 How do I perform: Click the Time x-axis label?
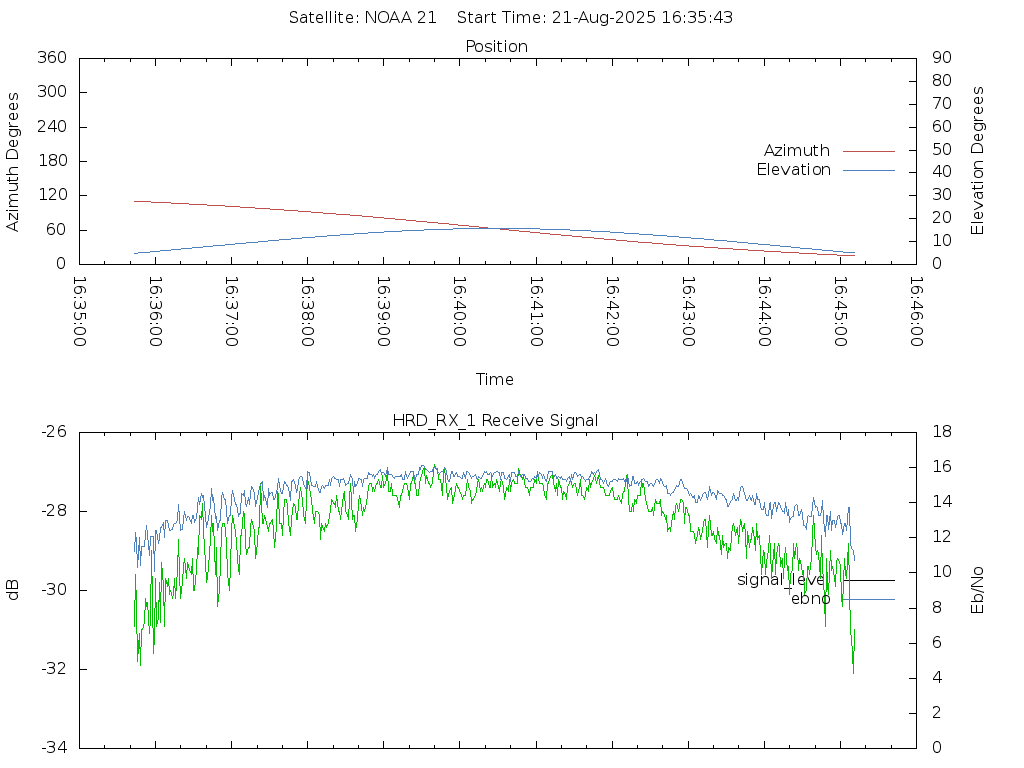pyautogui.click(x=494, y=379)
